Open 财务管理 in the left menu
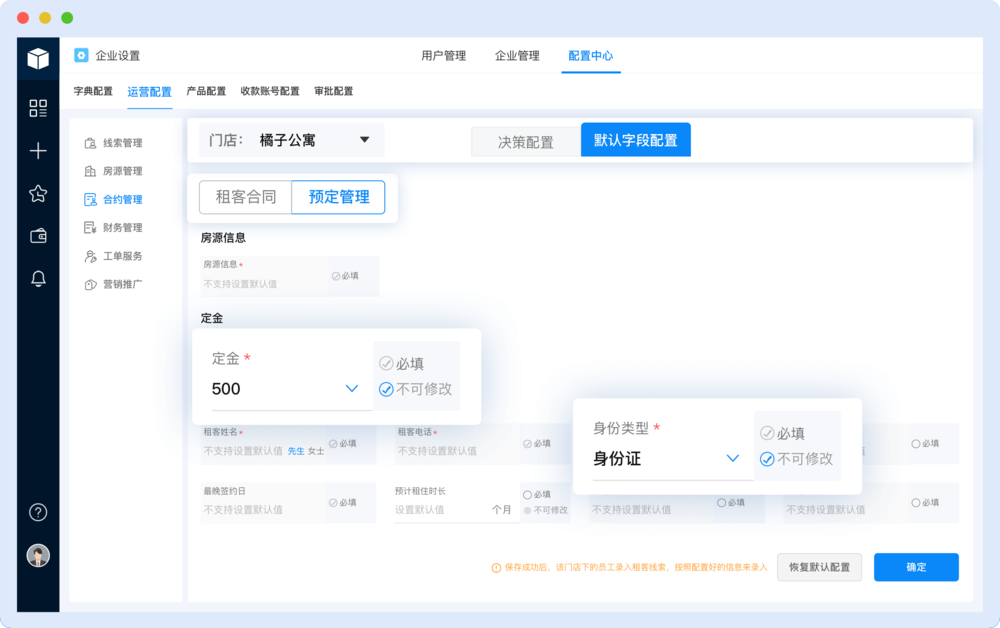The width and height of the screenshot is (1000, 628). (122, 228)
